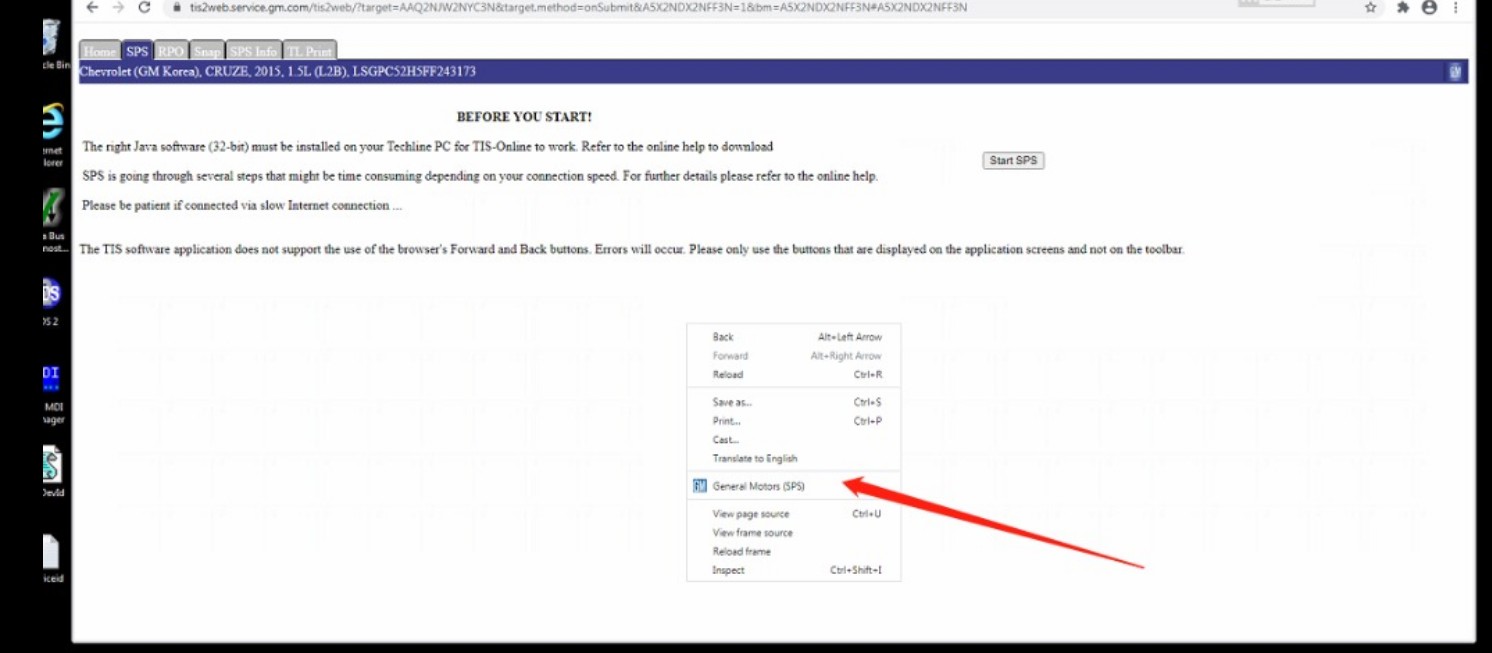
Task: Click the "Please be patient" line
Action: [242, 205]
